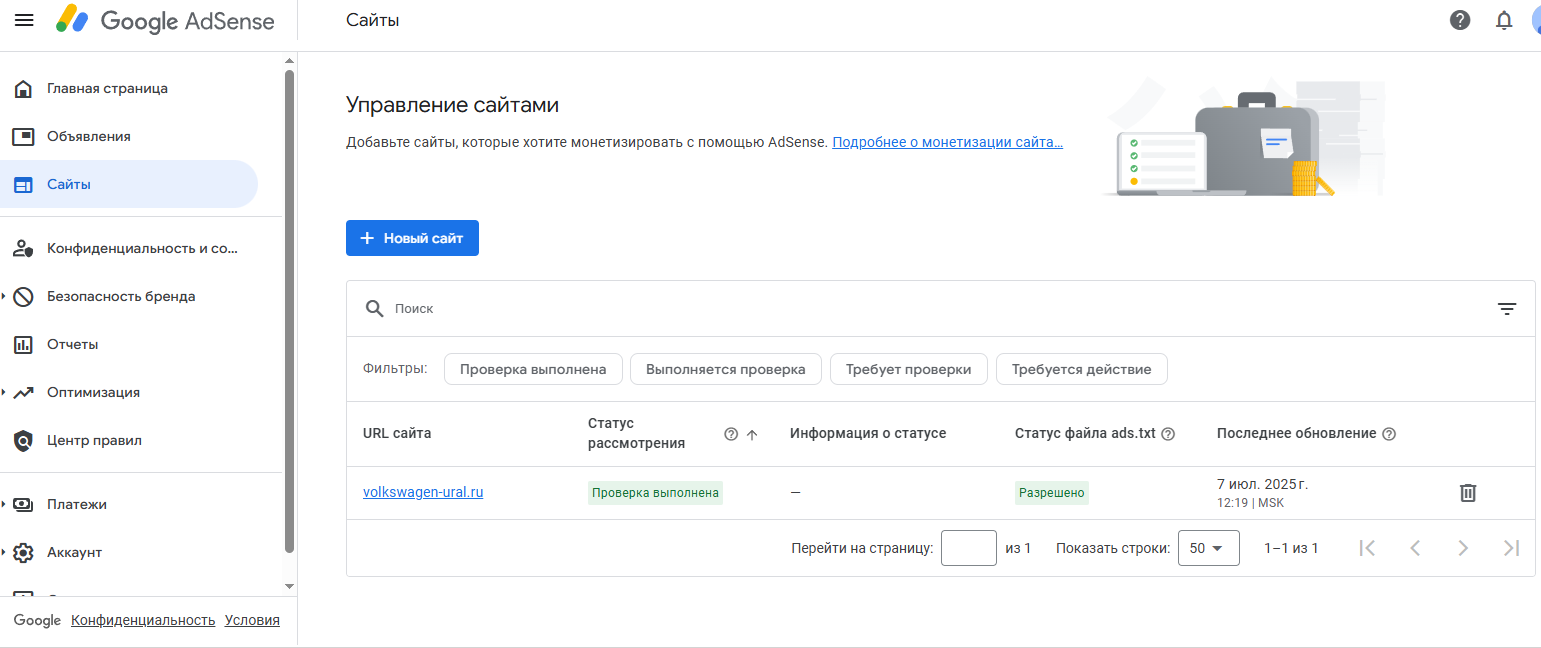Expand the Платежи menu arrow

pyautogui.click(x=4, y=504)
